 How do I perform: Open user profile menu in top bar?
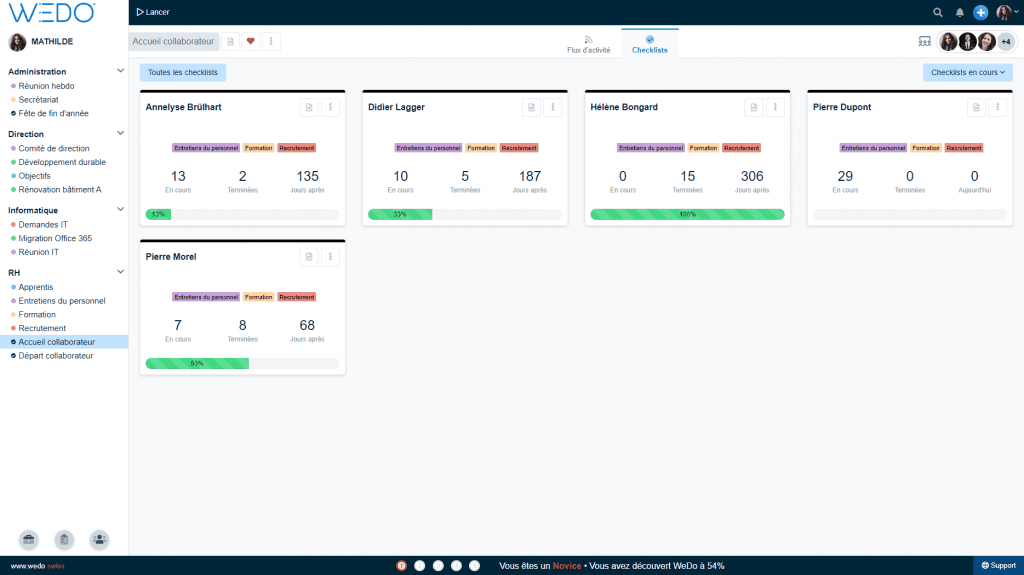point(1004,12)
